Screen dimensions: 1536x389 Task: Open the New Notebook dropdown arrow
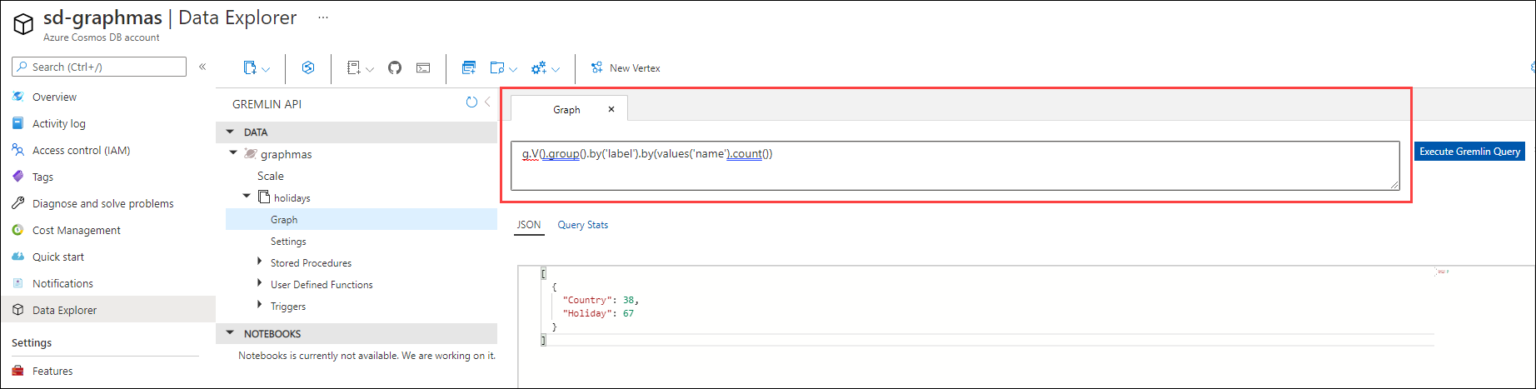coord(369,69)
